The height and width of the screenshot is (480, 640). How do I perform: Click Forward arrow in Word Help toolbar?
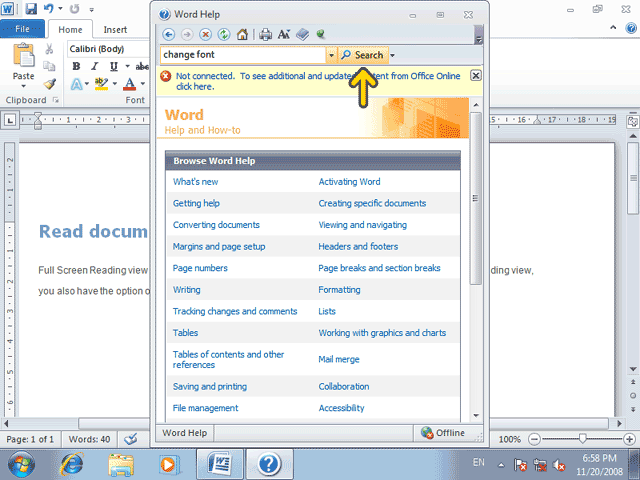(x=187, y=35)
